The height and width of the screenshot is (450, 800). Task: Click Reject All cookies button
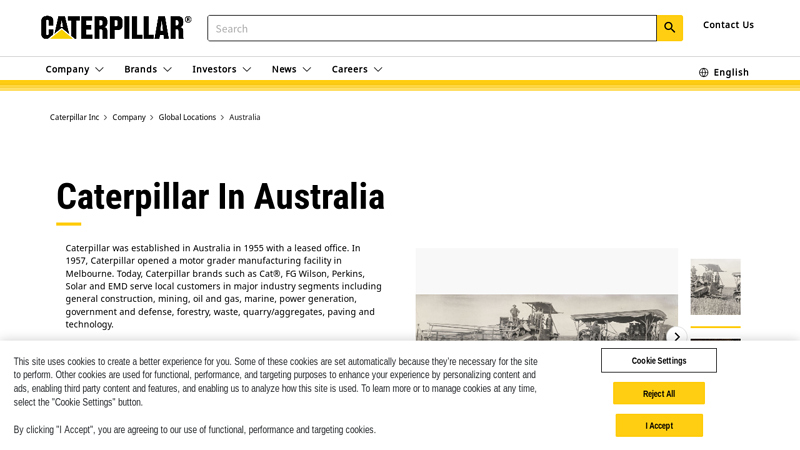[659, 393]
